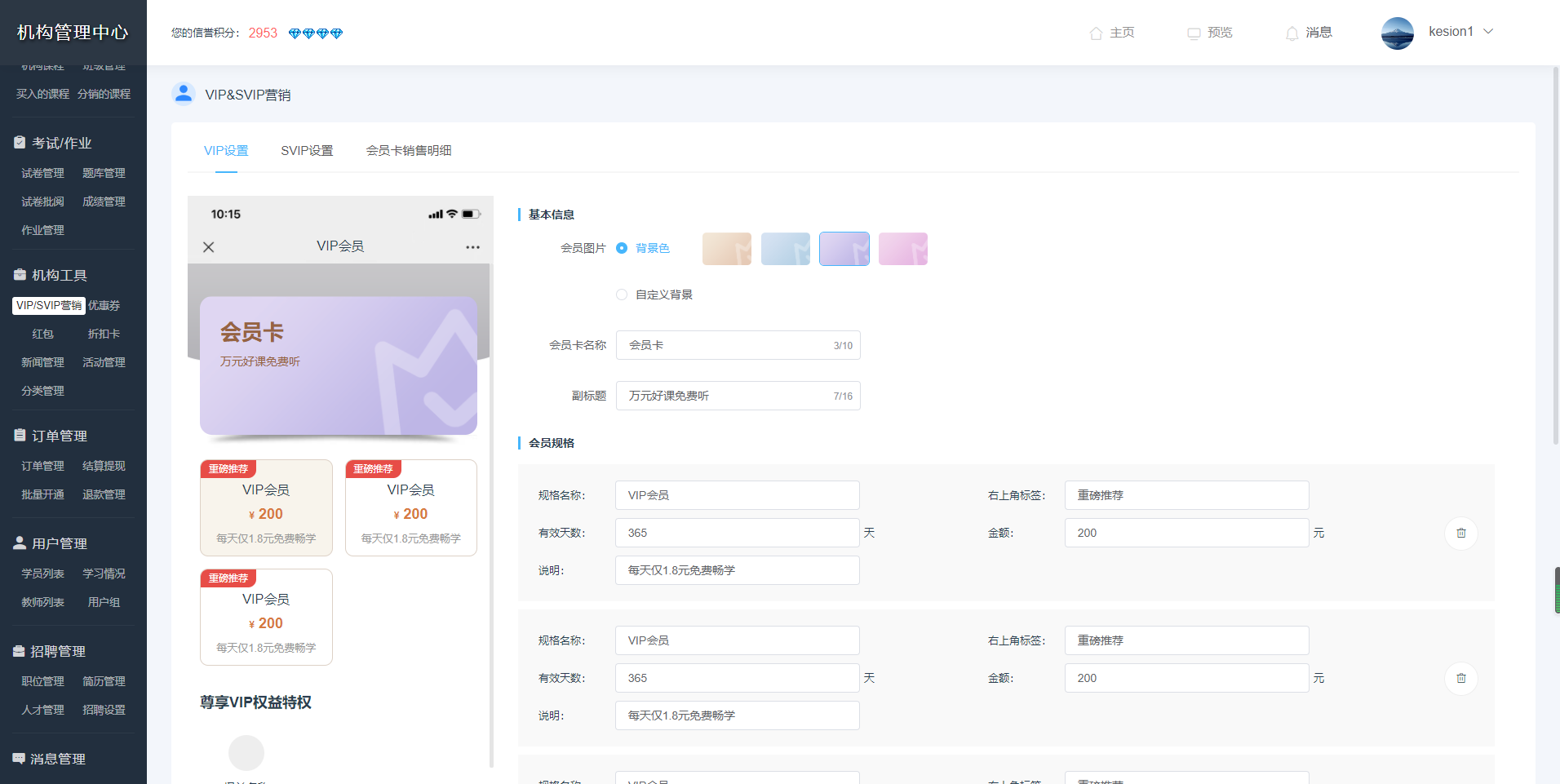Open the 会员卡销售明细 tab
The width and height of the screenshot is (1560, 784).
click(408, 151)
